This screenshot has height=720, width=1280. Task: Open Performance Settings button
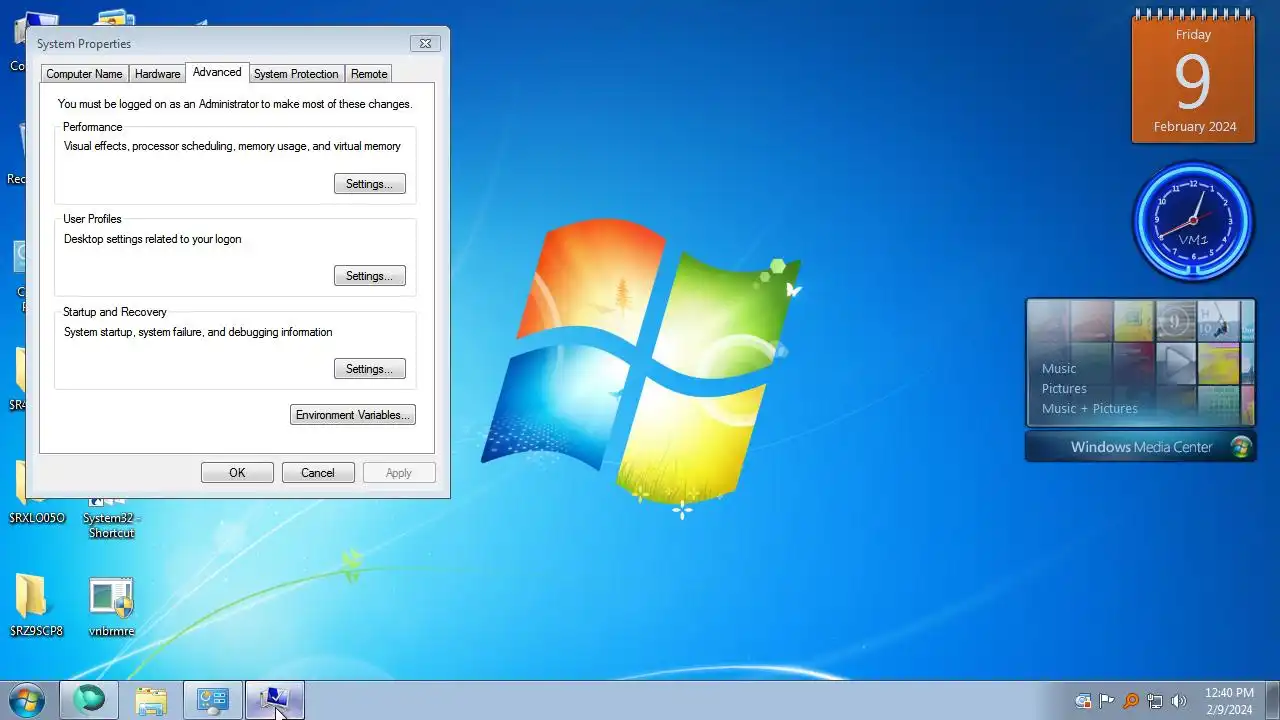point(369,184)
